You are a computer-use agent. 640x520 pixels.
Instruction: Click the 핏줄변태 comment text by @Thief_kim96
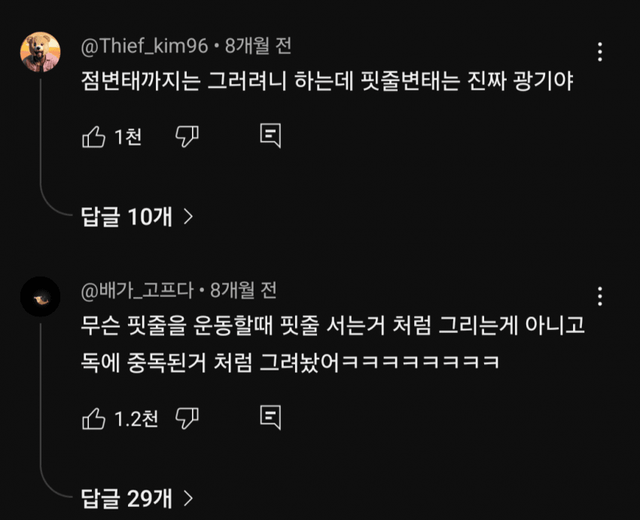[x=330, y=83]
